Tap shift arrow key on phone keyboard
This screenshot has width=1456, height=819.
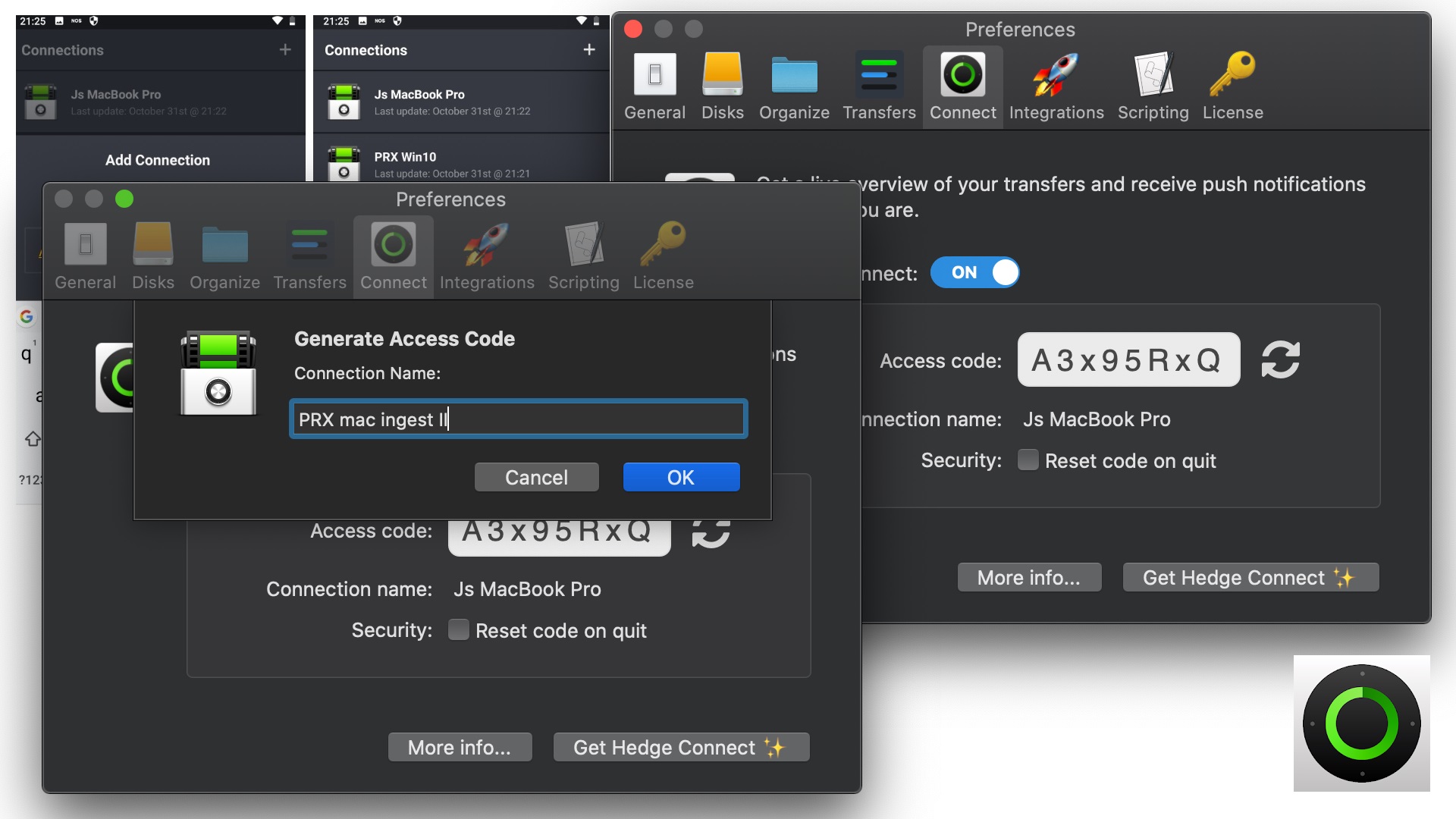point(33,438)
